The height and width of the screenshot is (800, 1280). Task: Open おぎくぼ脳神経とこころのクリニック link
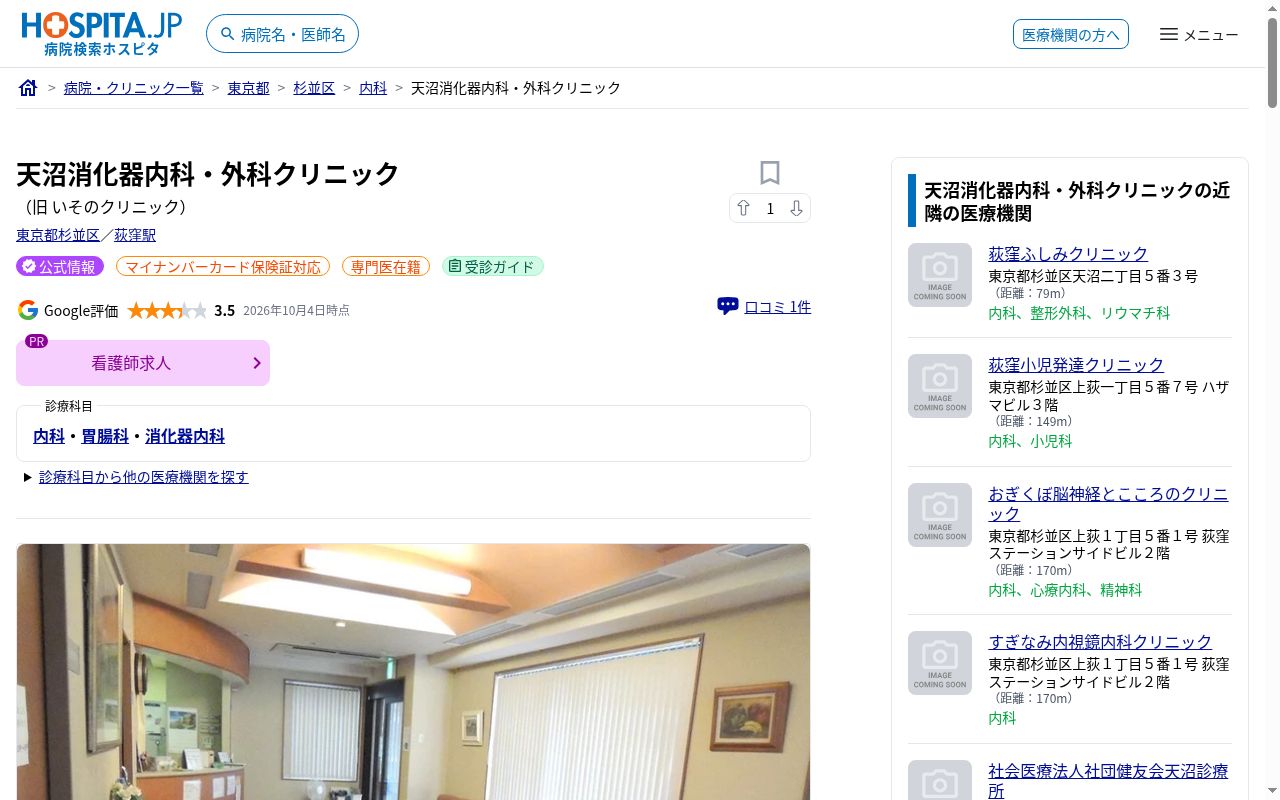click(x=1108, y=504)
